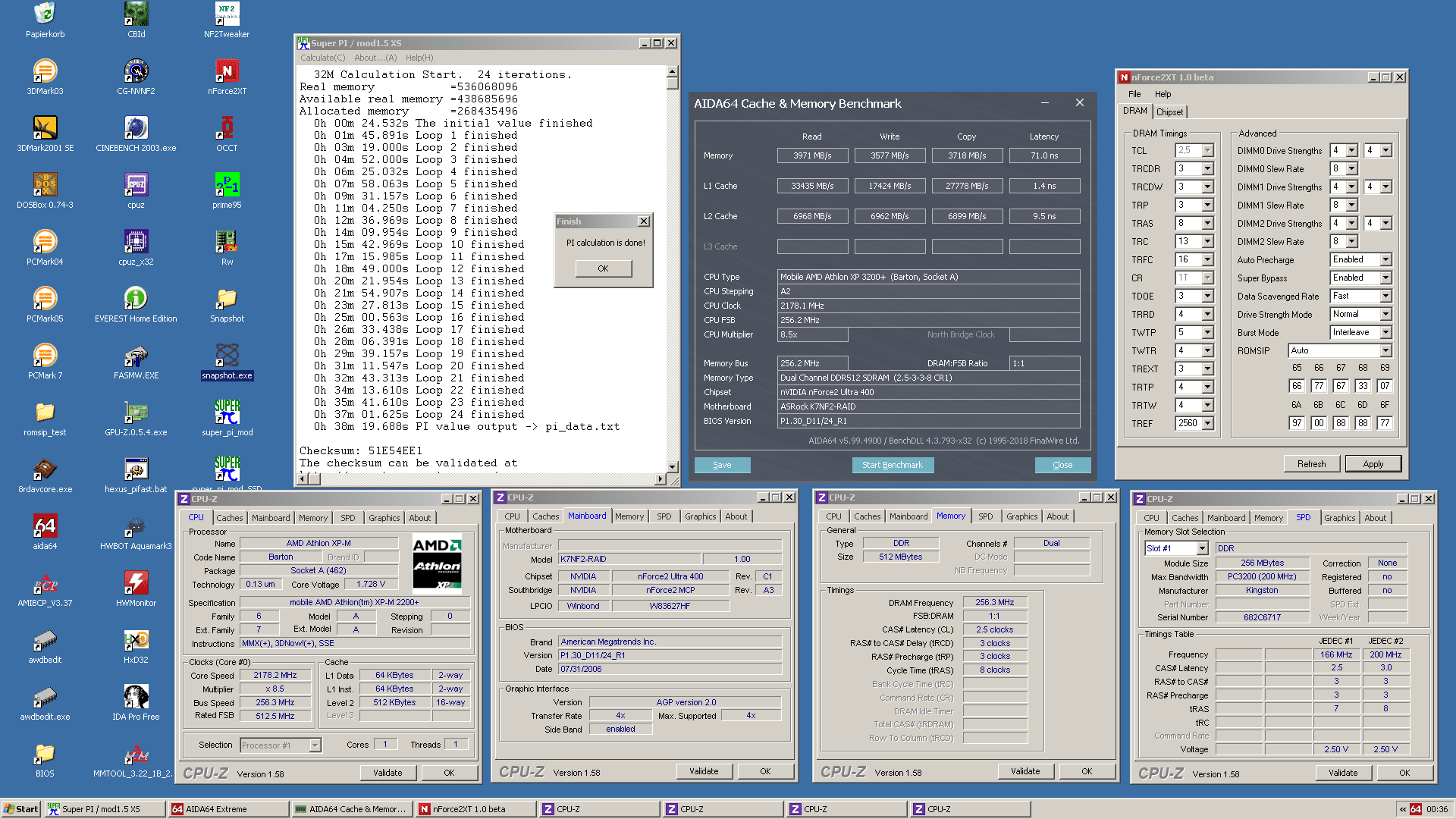Click Start Benchmark in AIDA64 window
Viewport: 1456px width, 819px height.
tap(893, 465)
